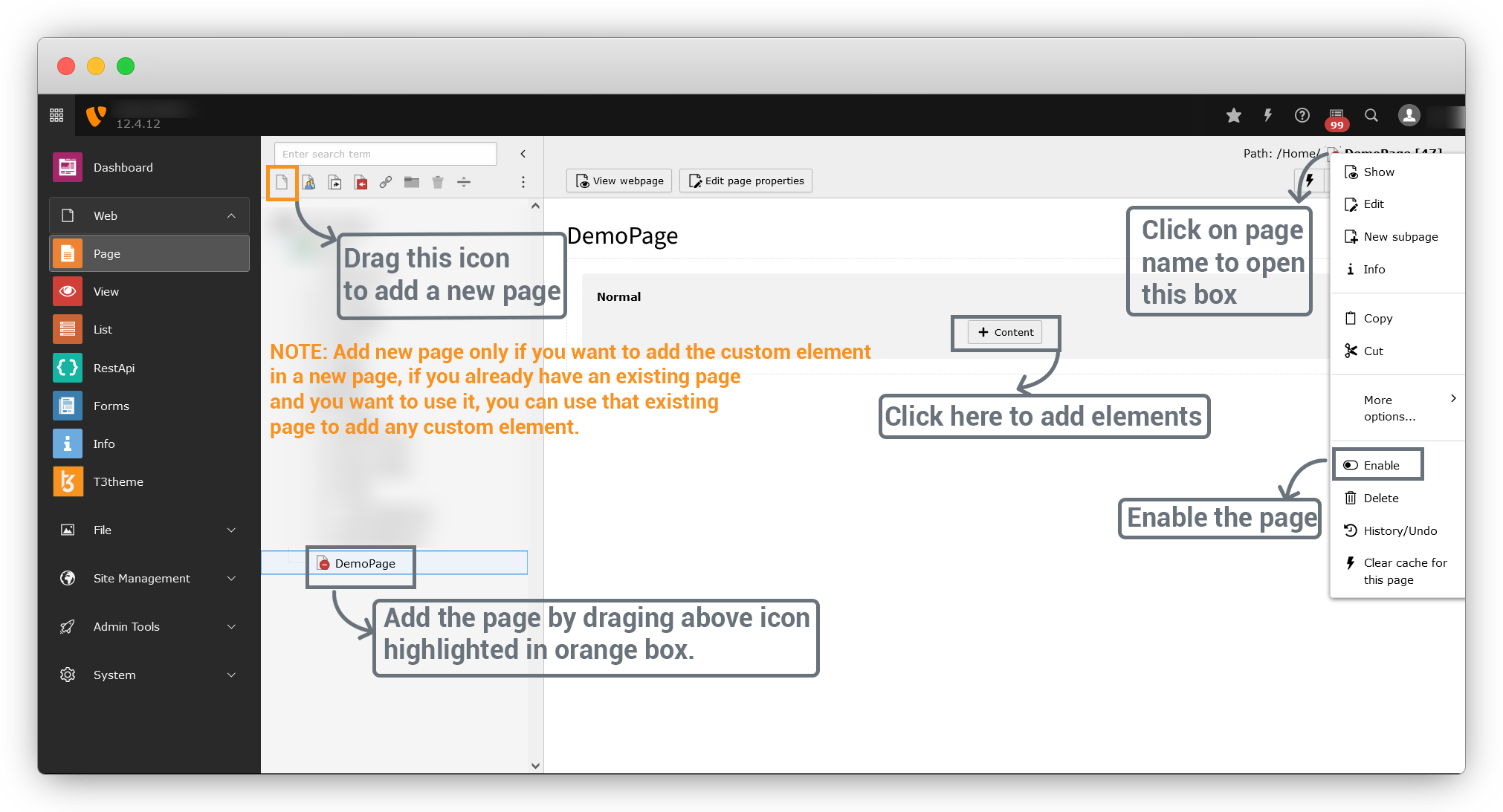Add a new Content element
Screen dimensions: 1503x812
1006,332
